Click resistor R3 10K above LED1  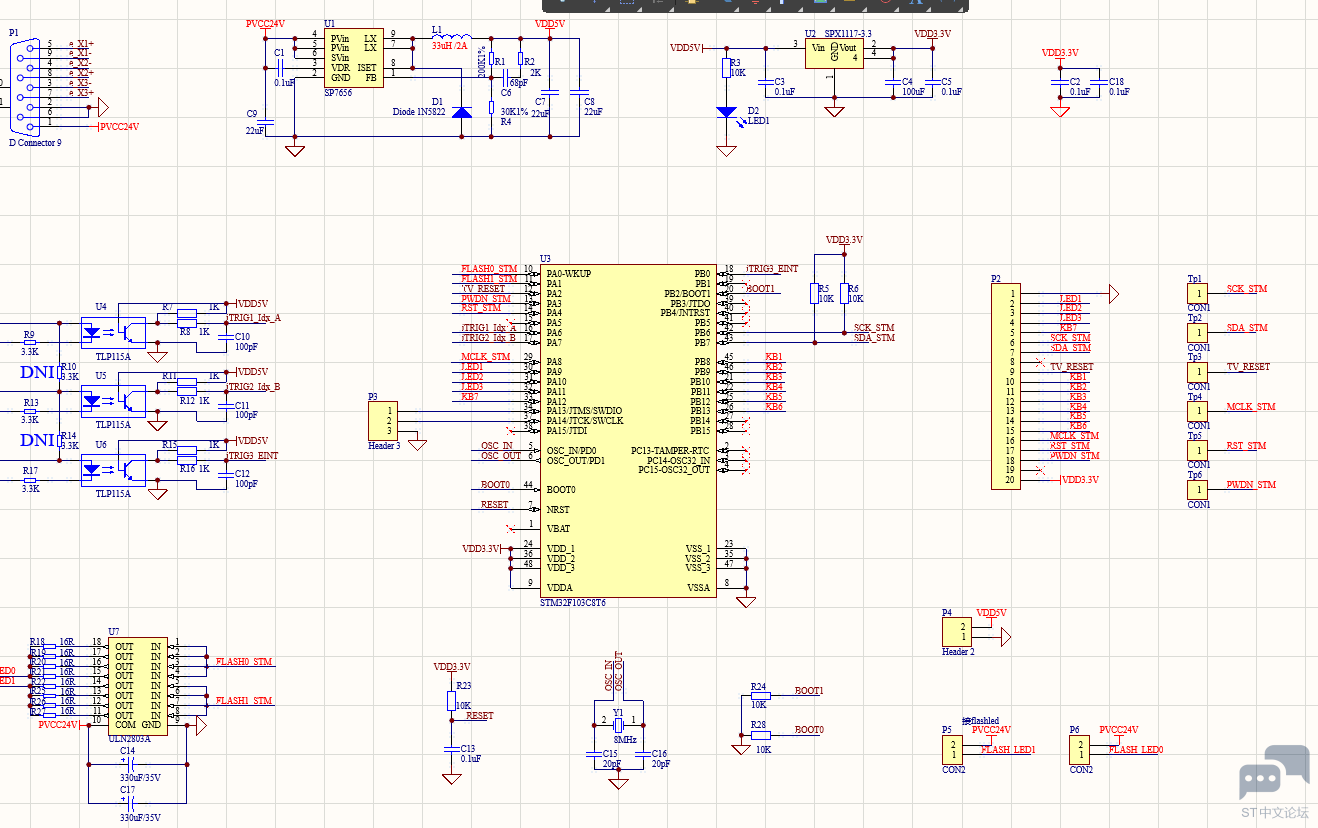click(x=727, y=67)
